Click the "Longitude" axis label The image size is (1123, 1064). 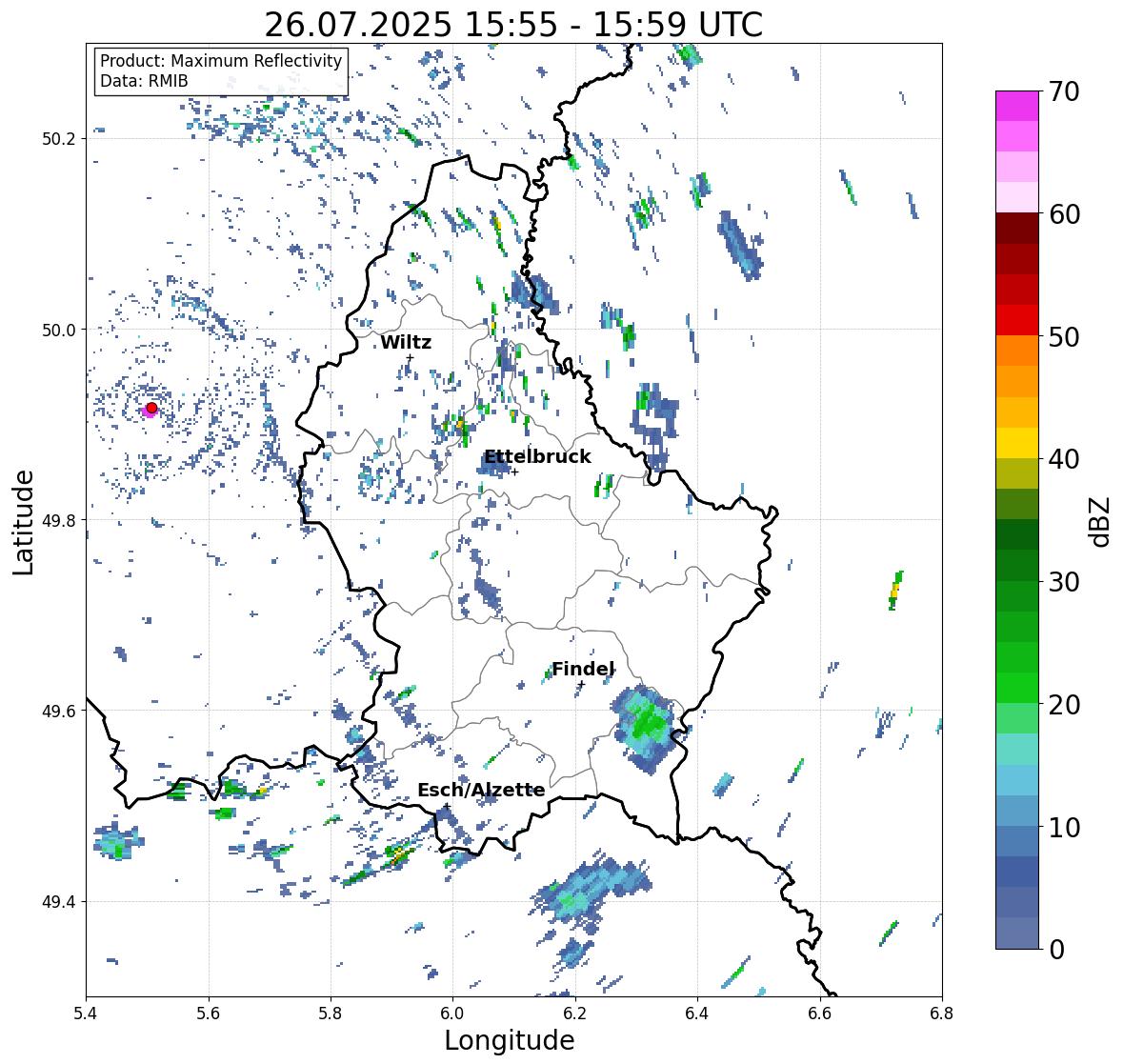tap(510, 1040)
